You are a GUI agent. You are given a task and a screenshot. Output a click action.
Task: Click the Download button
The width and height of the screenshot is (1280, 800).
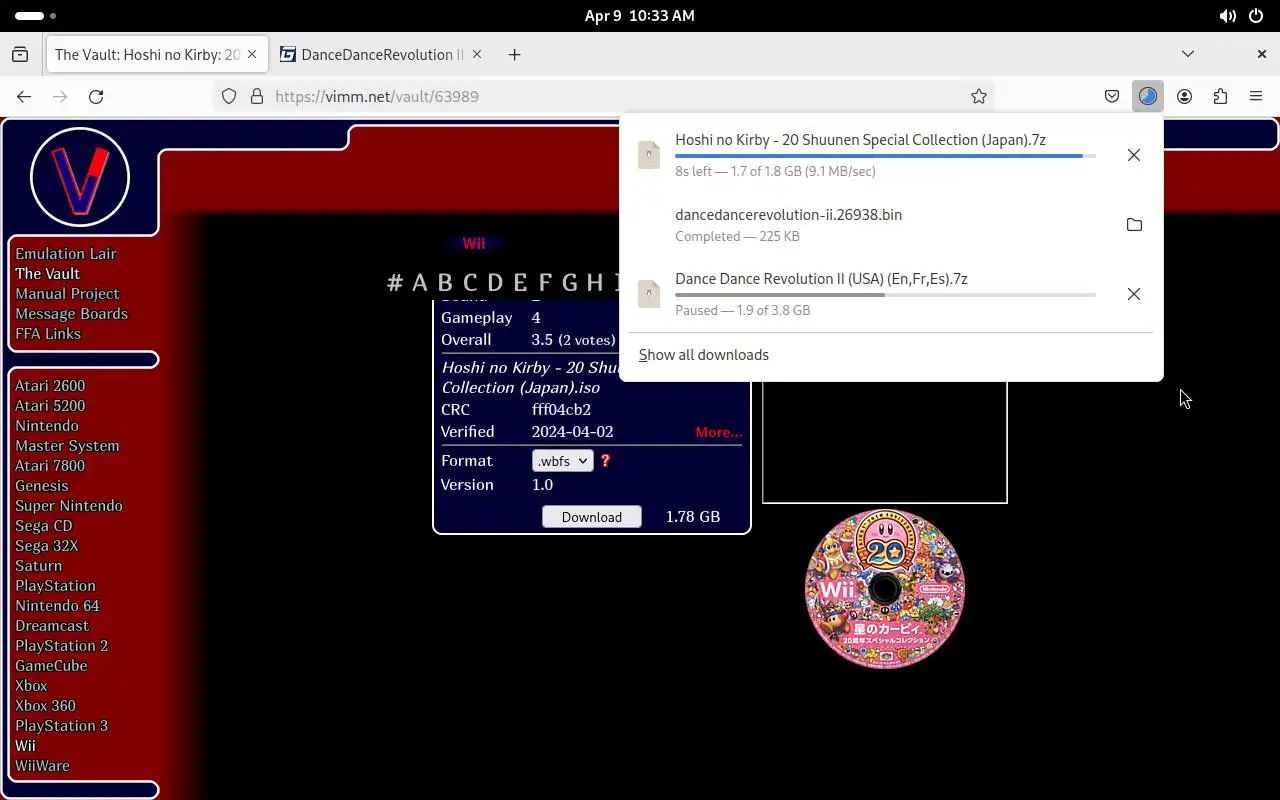point(592,517)
